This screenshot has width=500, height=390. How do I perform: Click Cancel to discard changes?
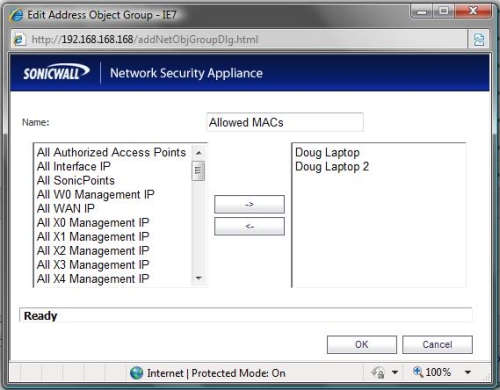pyautogui.click(x=437, y=344)
